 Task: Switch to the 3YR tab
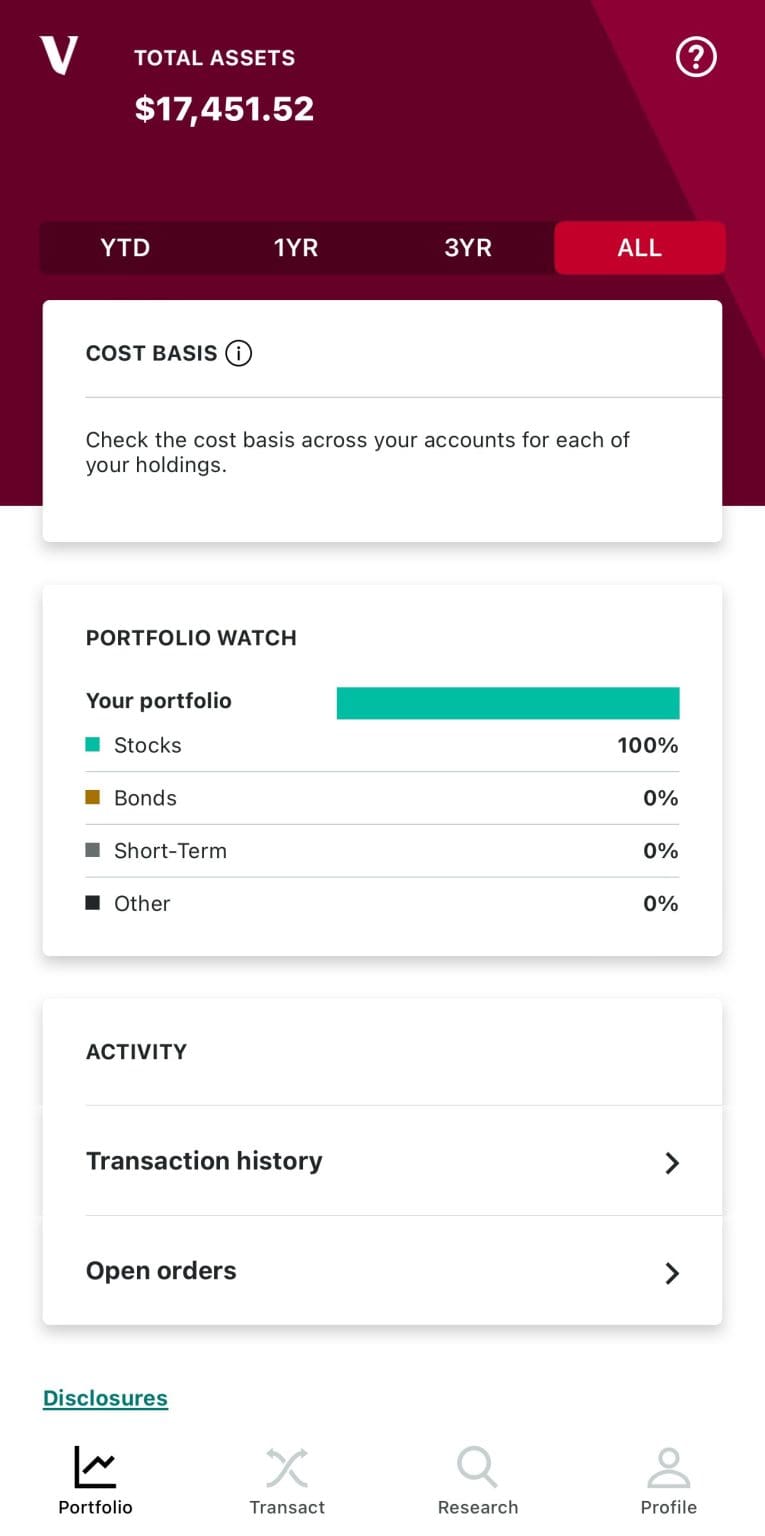[x=467, y=247]
